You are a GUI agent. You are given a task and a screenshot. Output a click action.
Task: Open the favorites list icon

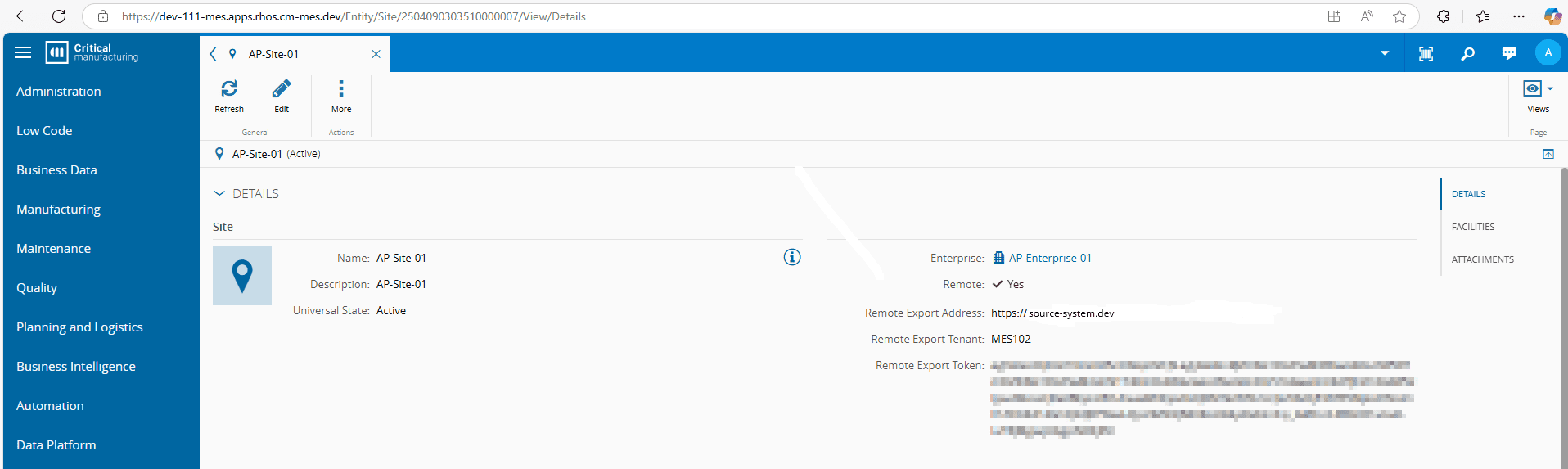pyautogui.click(x=1483, y=16)
